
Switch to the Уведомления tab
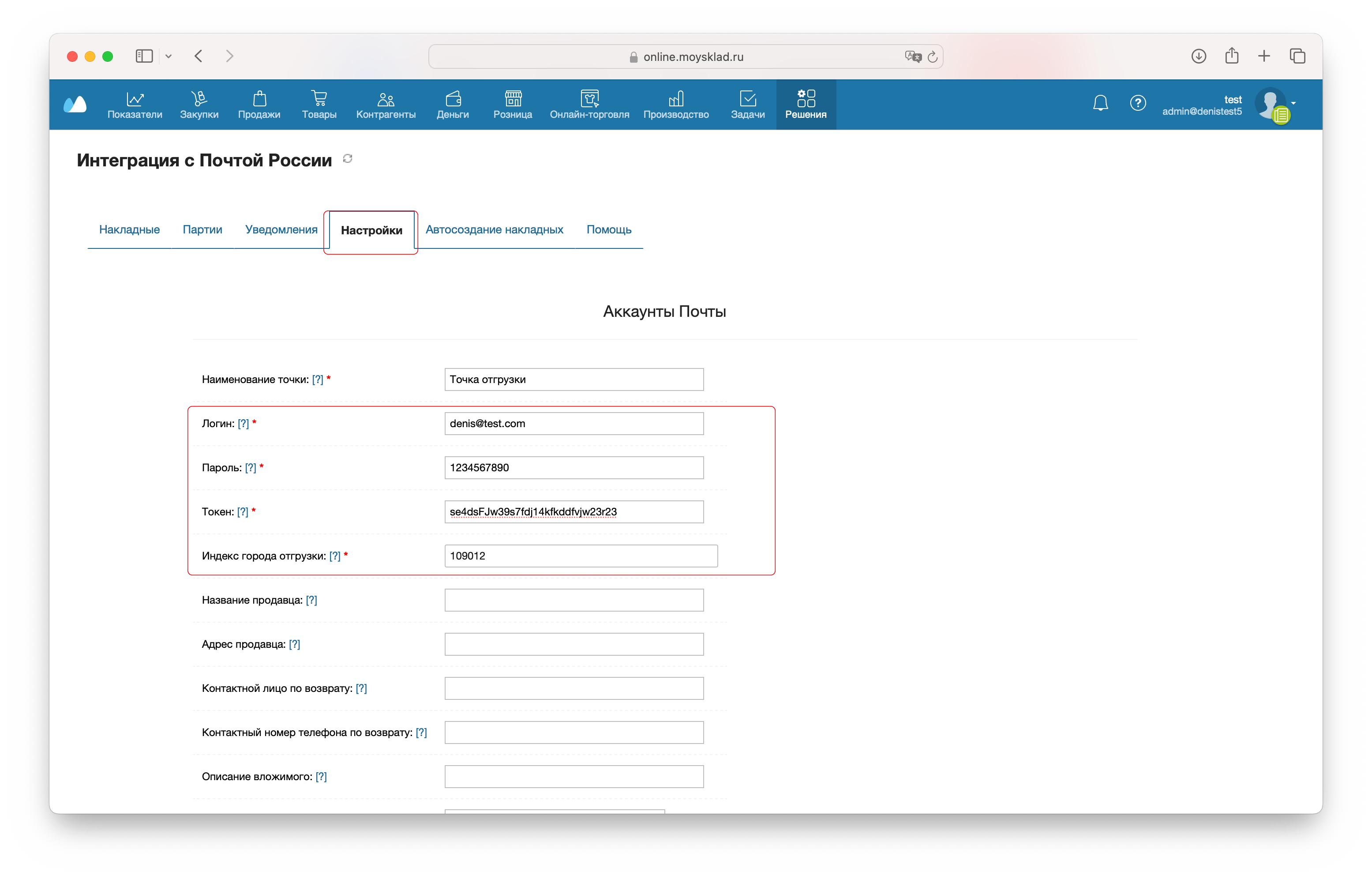click(281, 229)
